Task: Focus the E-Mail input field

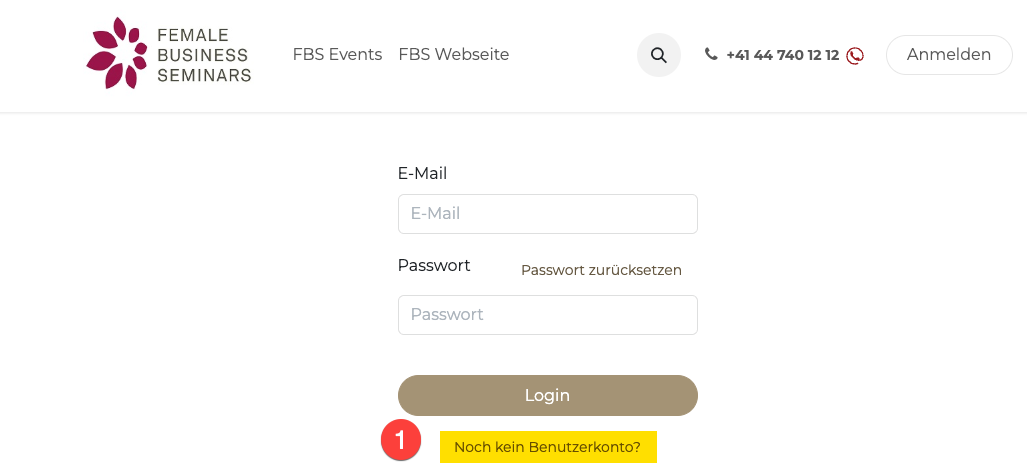Action: coord(547,214)
